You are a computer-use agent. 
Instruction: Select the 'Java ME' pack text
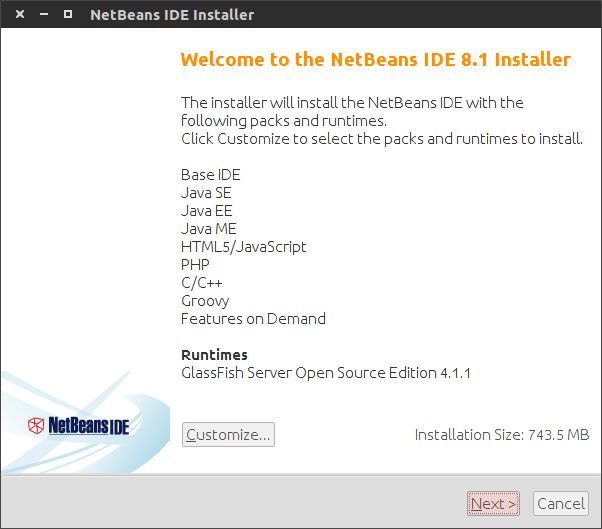pyautogui.click(x=208, y=229)
